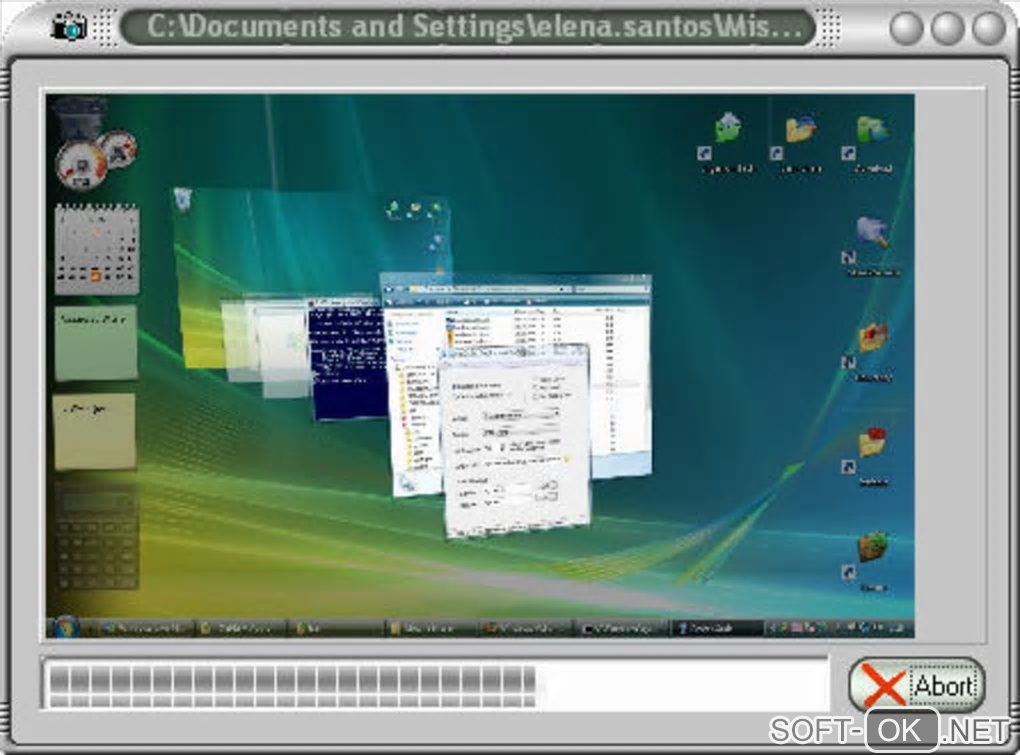Click the calendar gadget in the preview image

[96, 248]
